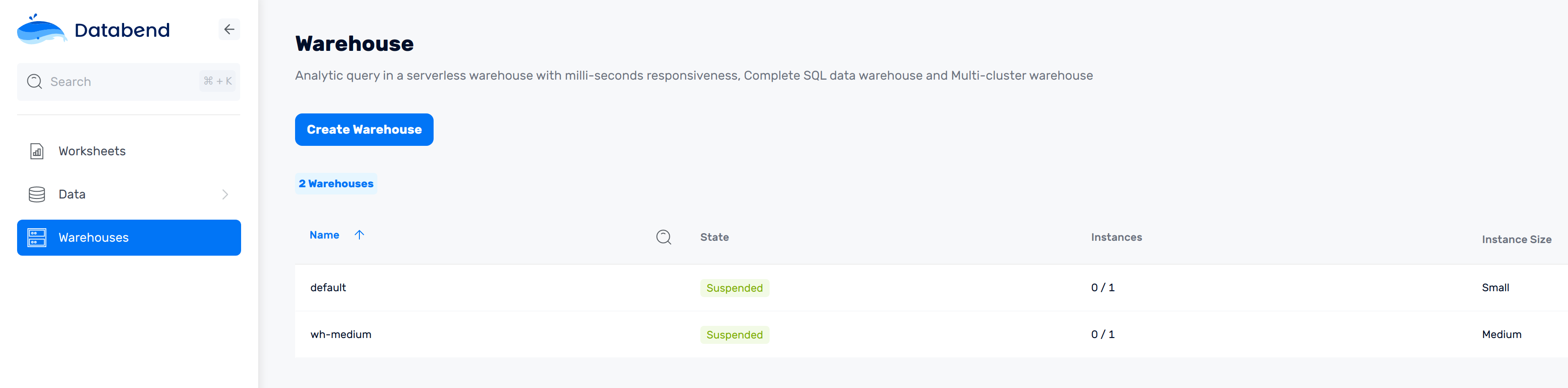Click the Create Warehouse button
1568x388 pixels.
pyautogui.click(x=364, y=130)
